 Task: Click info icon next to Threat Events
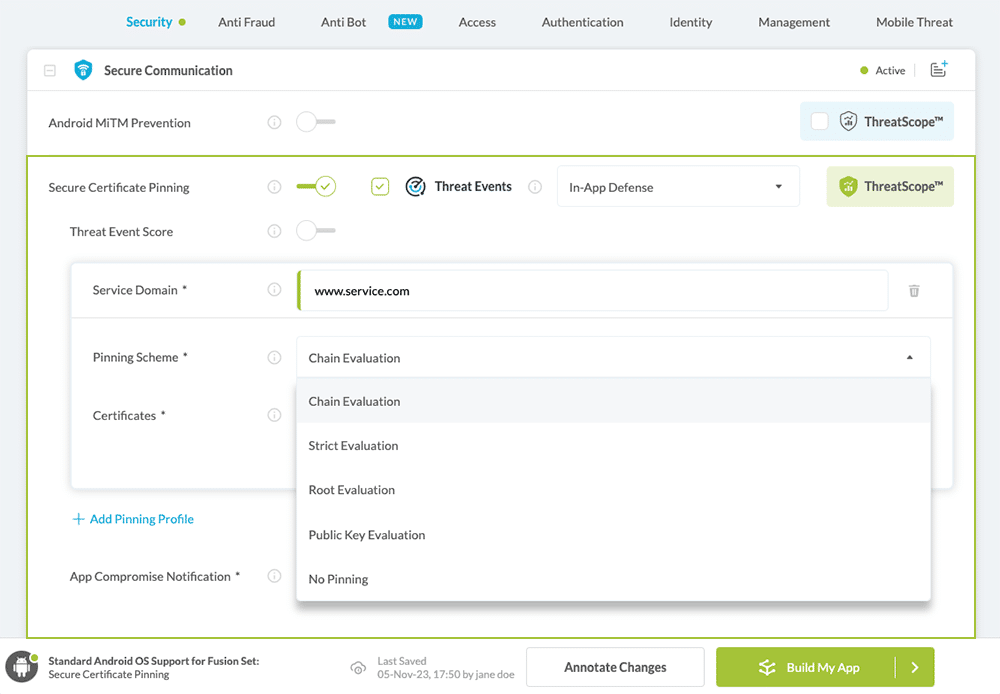(x=535, y=187)
